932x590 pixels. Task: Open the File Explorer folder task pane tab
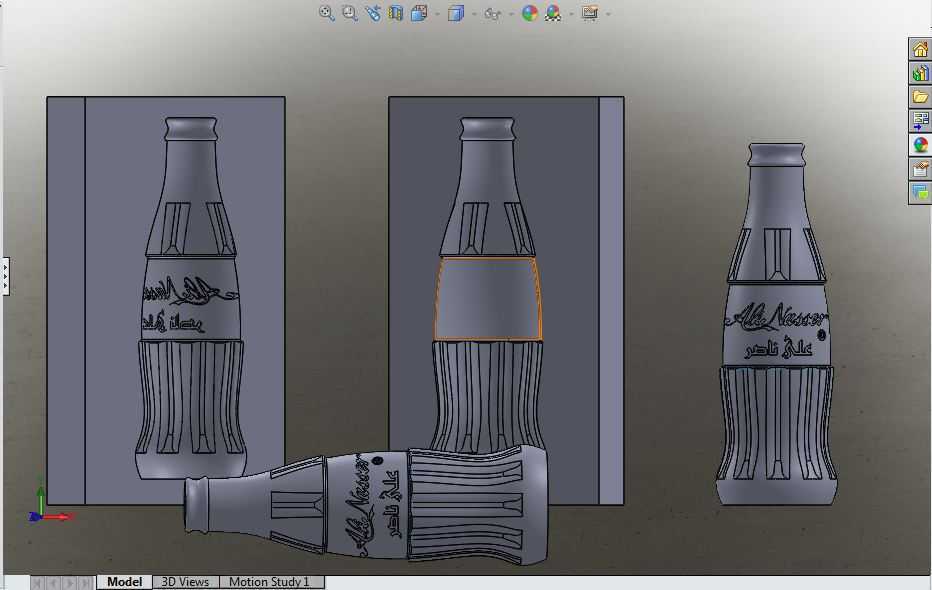click(x=920, y=96)
